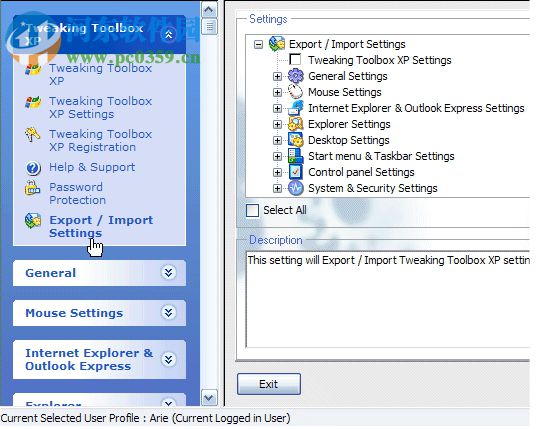Screen dimensions: 536x429
Task: Click the sidebar scrollbar up arrow
Action: (209, 9)
